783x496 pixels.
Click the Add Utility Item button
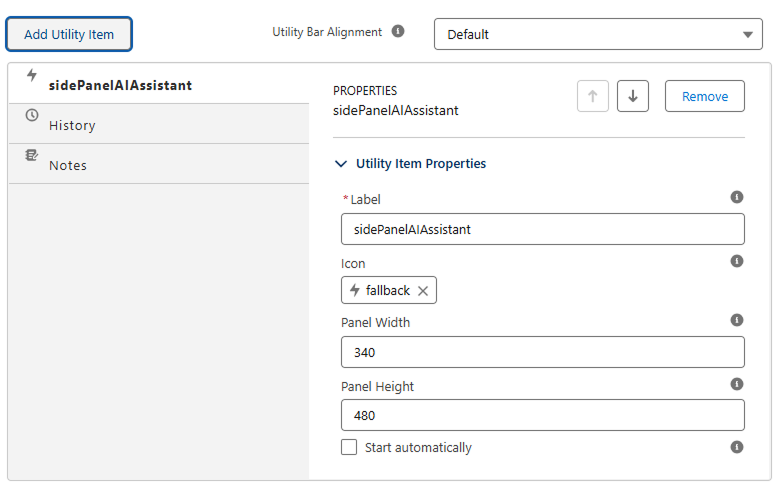tap(69, 34)
